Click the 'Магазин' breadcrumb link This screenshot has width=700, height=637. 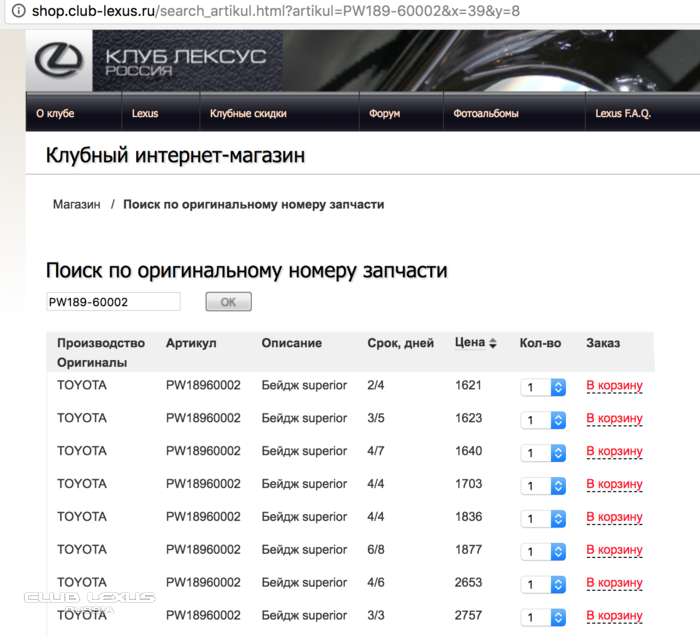(x=77, y=204)
